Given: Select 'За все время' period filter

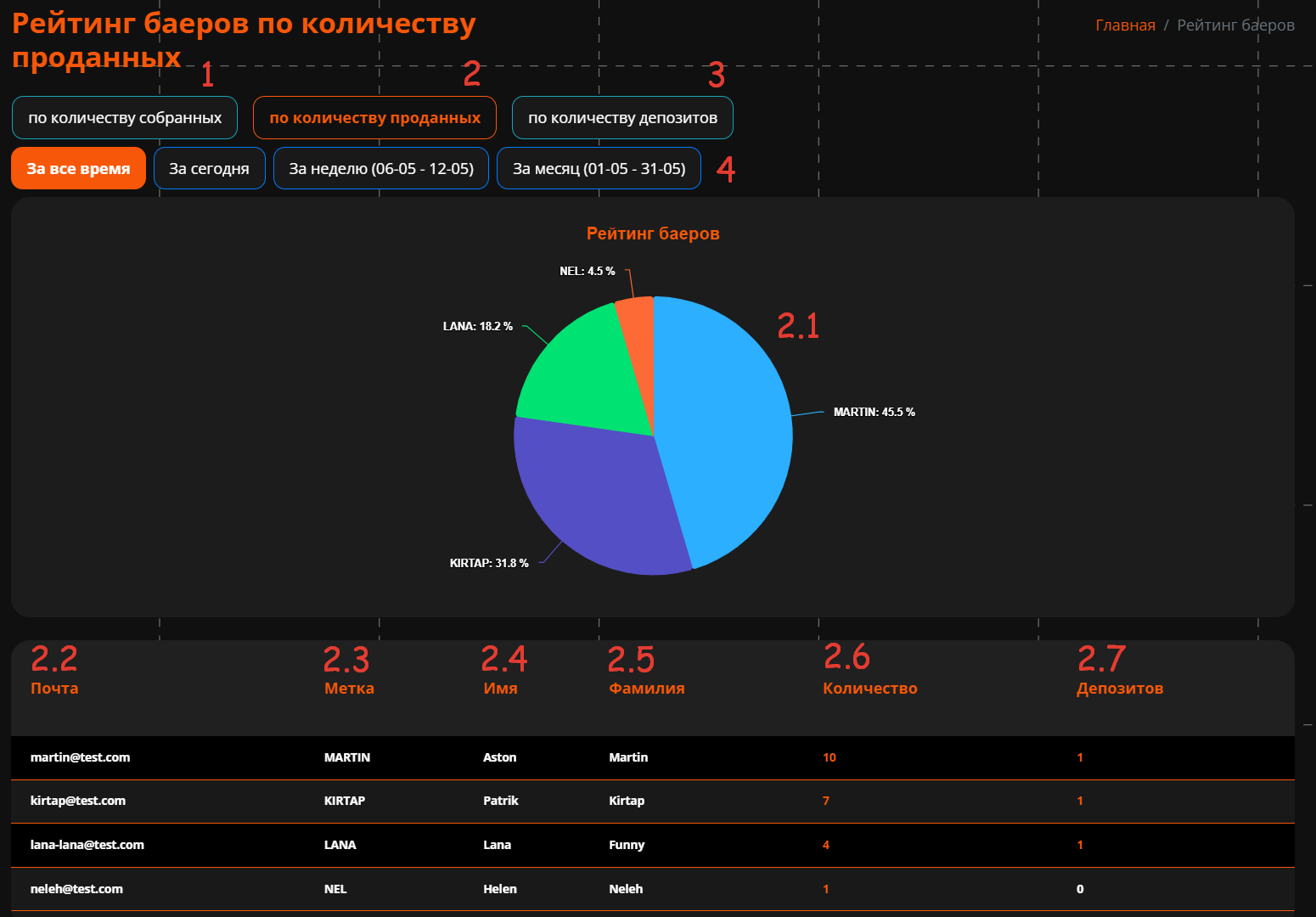Looking at the screenshot, I should pyautogui.click(x=78, y=168).
